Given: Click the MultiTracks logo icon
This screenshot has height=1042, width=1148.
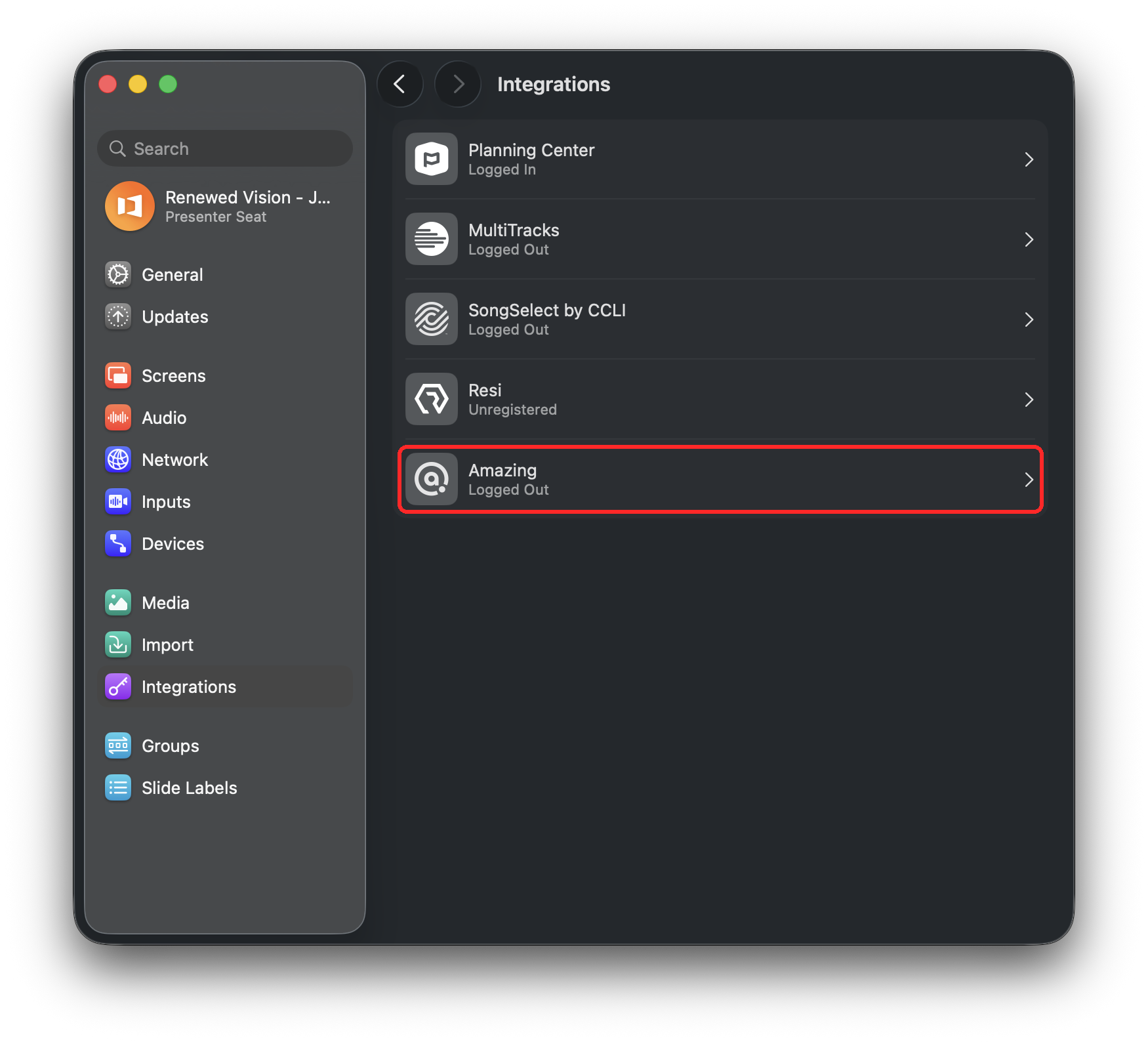Looking at the screenshot, I should [x=432, y=239].
